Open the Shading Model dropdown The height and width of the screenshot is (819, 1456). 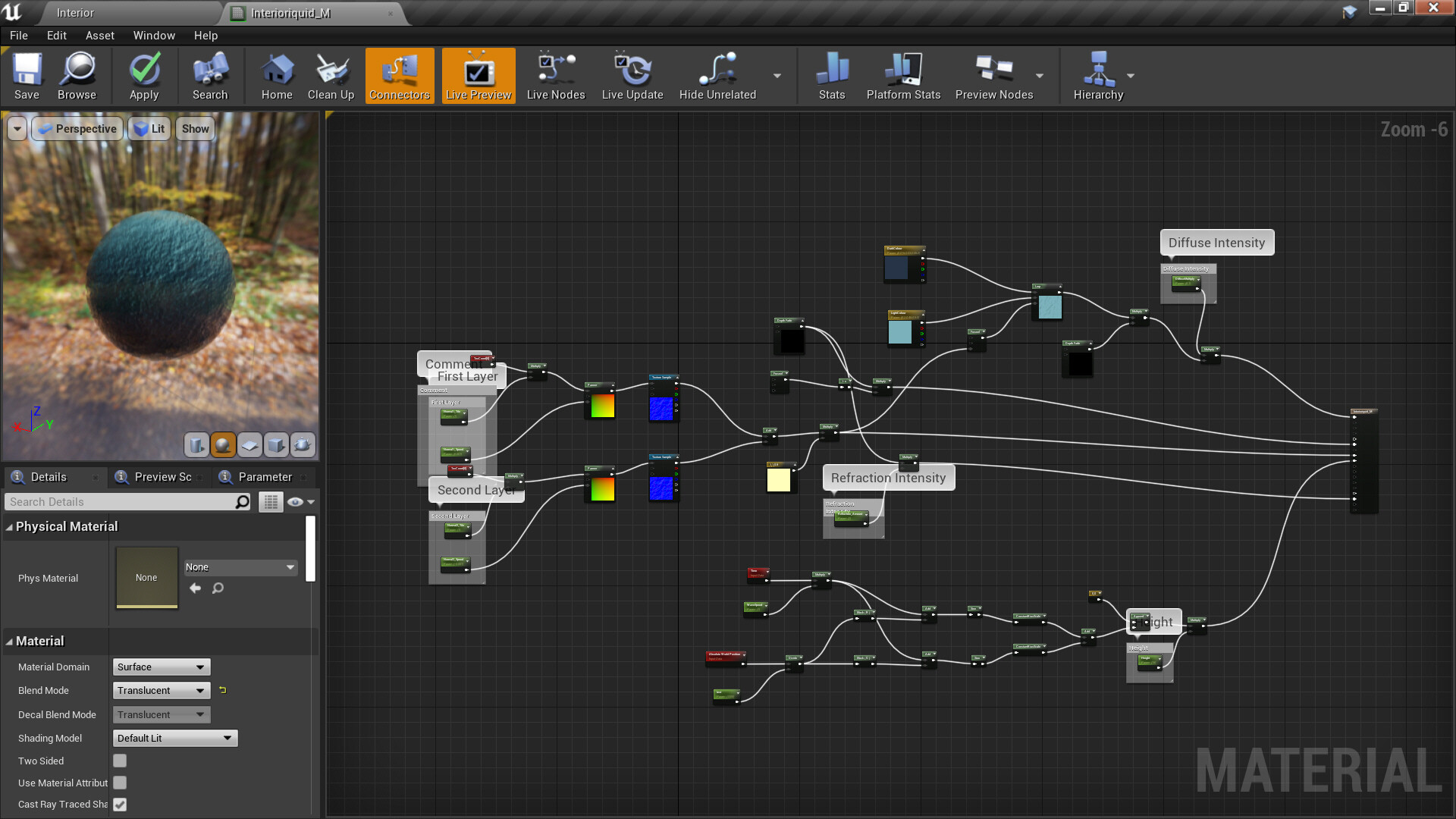(175, 739)
